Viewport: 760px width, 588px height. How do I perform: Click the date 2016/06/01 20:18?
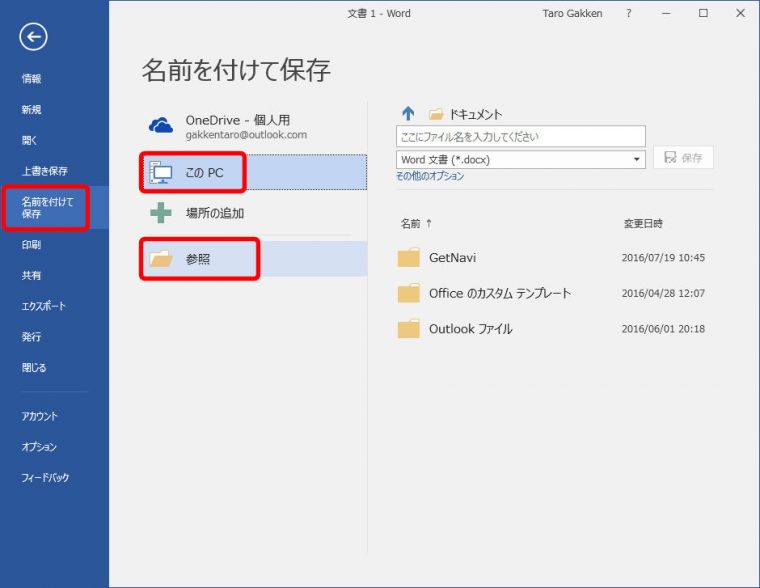(x=663, y=329)
